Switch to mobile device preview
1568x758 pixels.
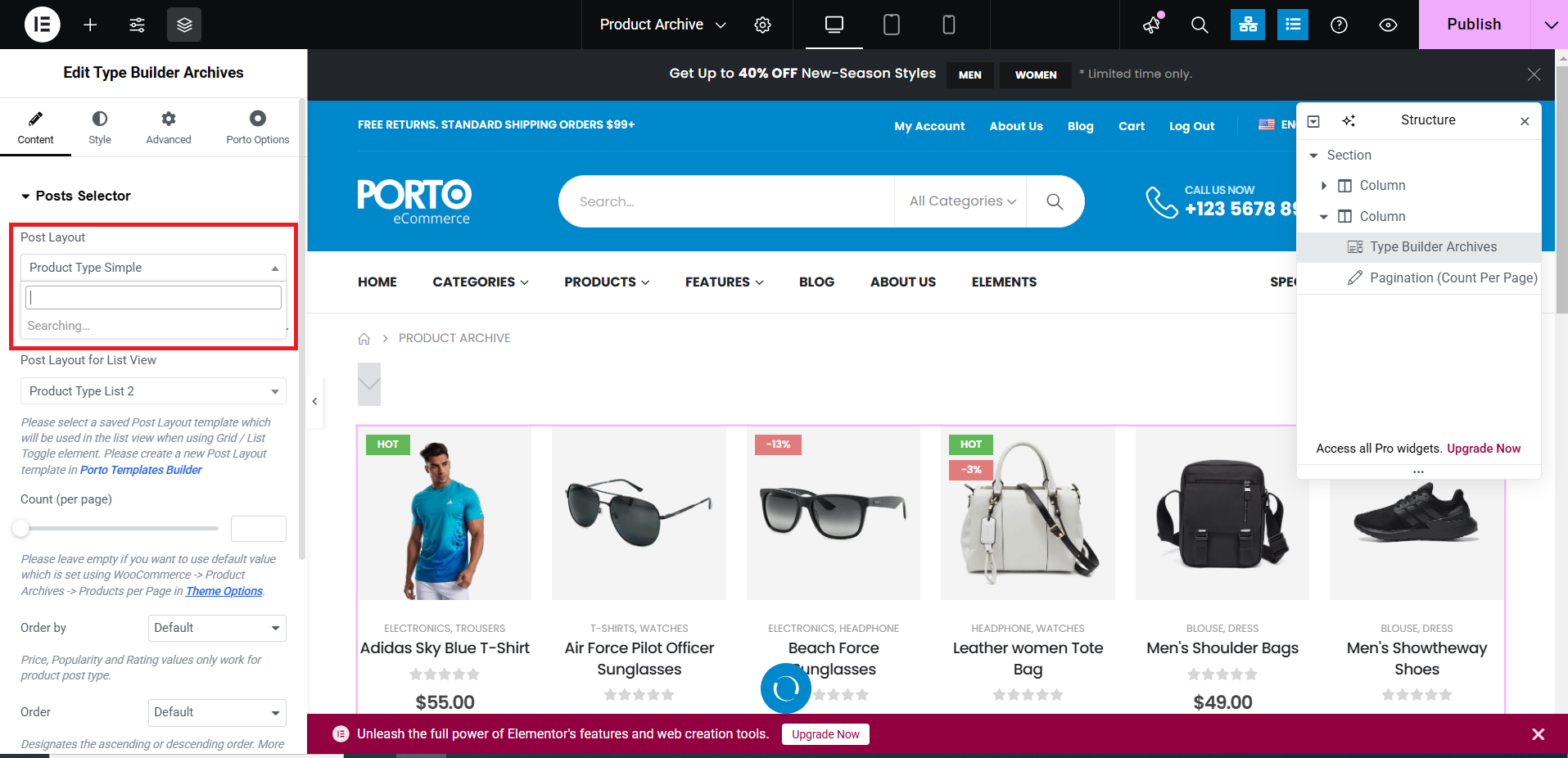point(948,25)
